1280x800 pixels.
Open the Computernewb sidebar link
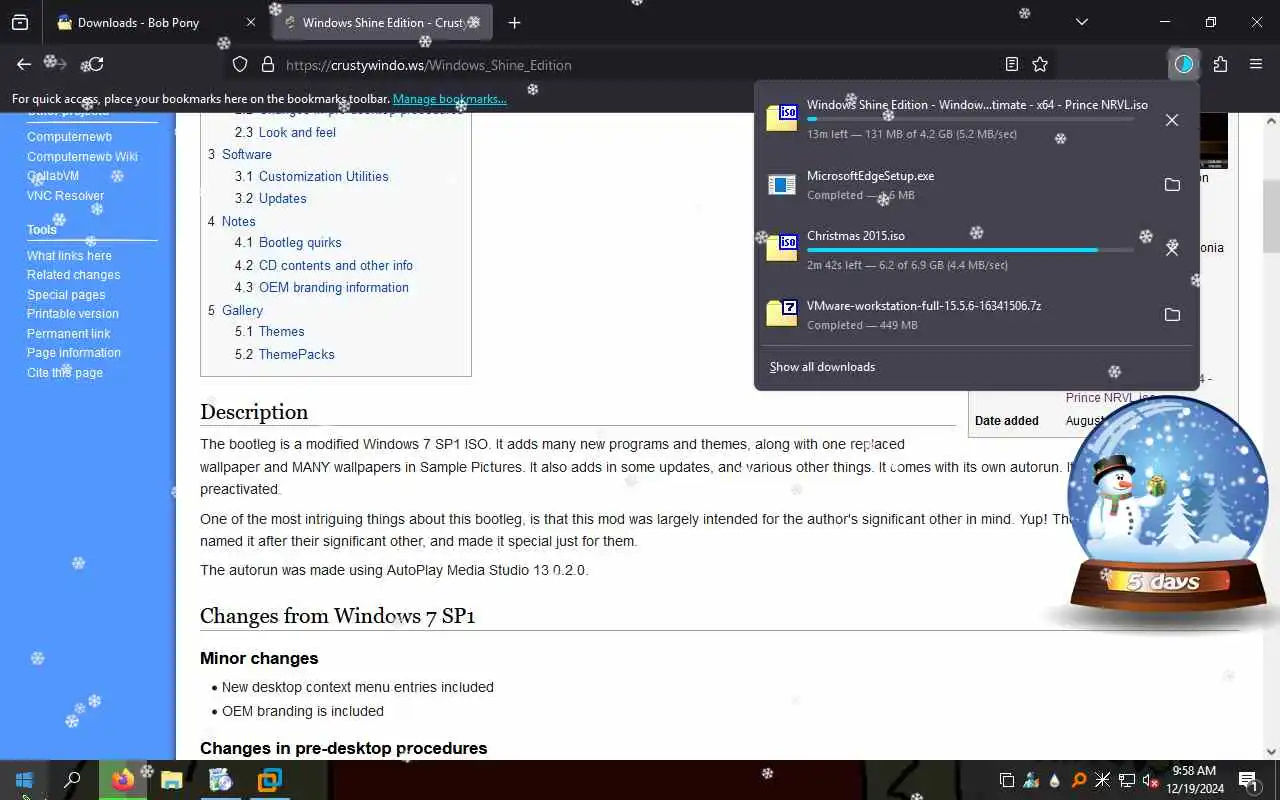pos(69,137)
